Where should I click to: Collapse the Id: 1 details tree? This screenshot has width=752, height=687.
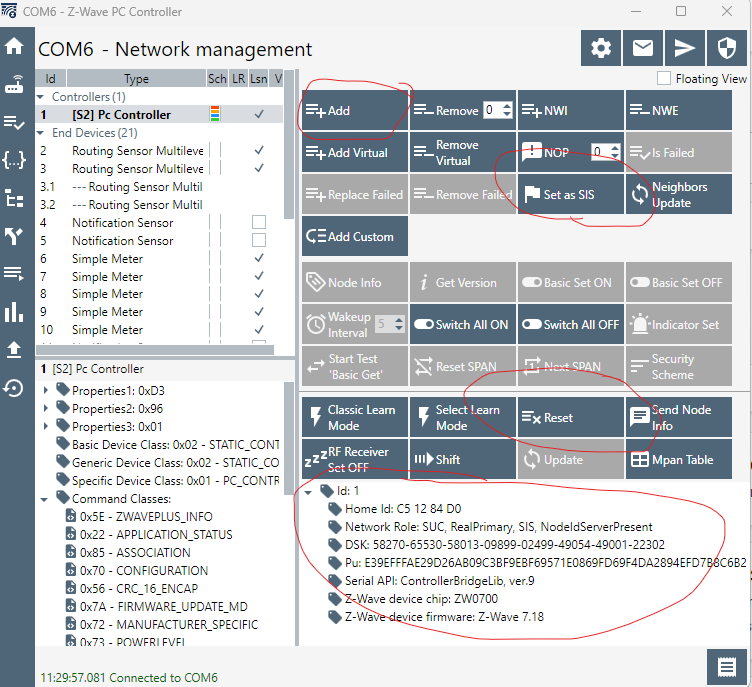pyautogui.click(x=309, y=492)
